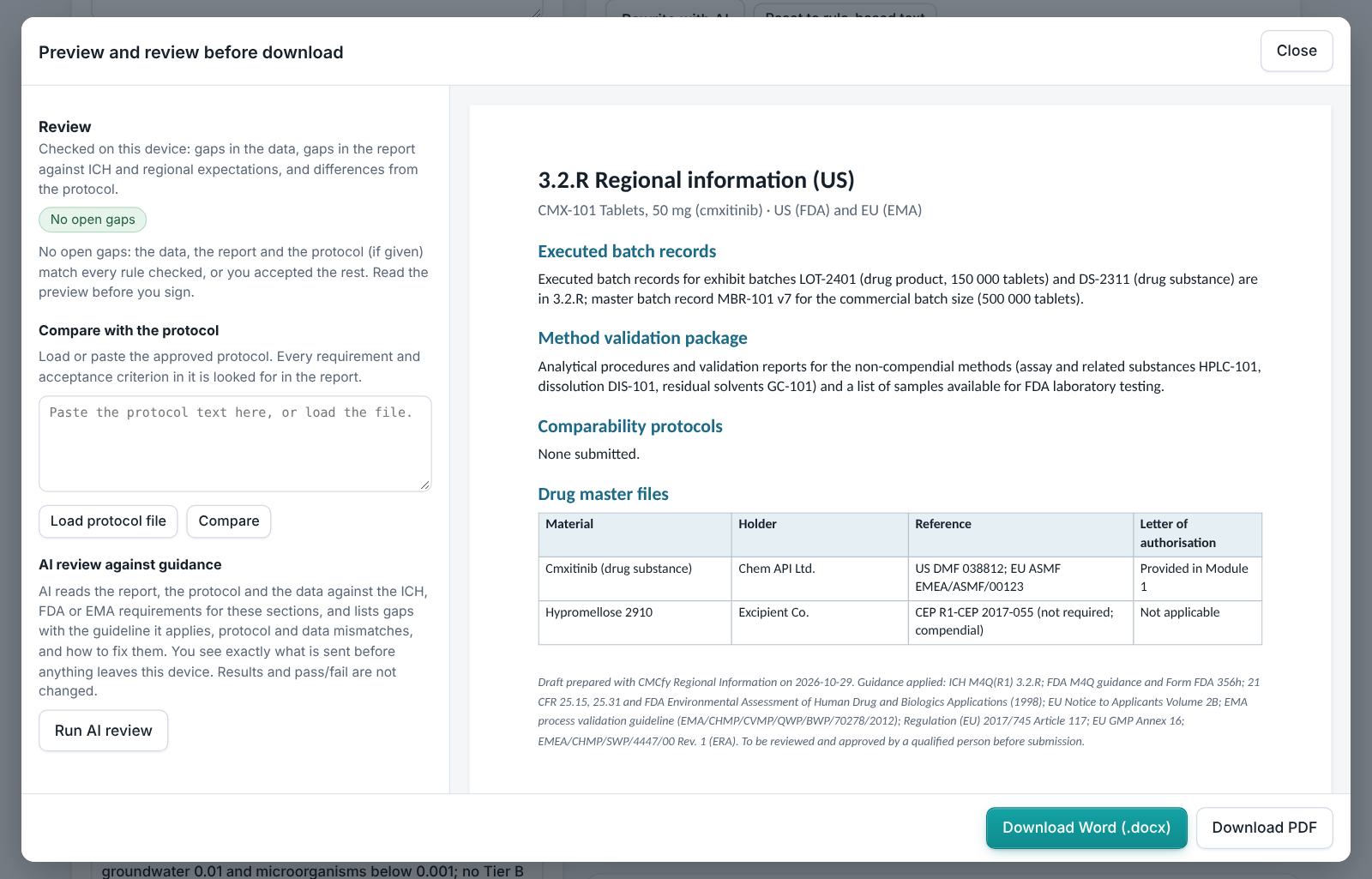Click the 'Comparability protocols' heading
The width and height of the screenshot is (1372, 879).
[x=630, y=426]
